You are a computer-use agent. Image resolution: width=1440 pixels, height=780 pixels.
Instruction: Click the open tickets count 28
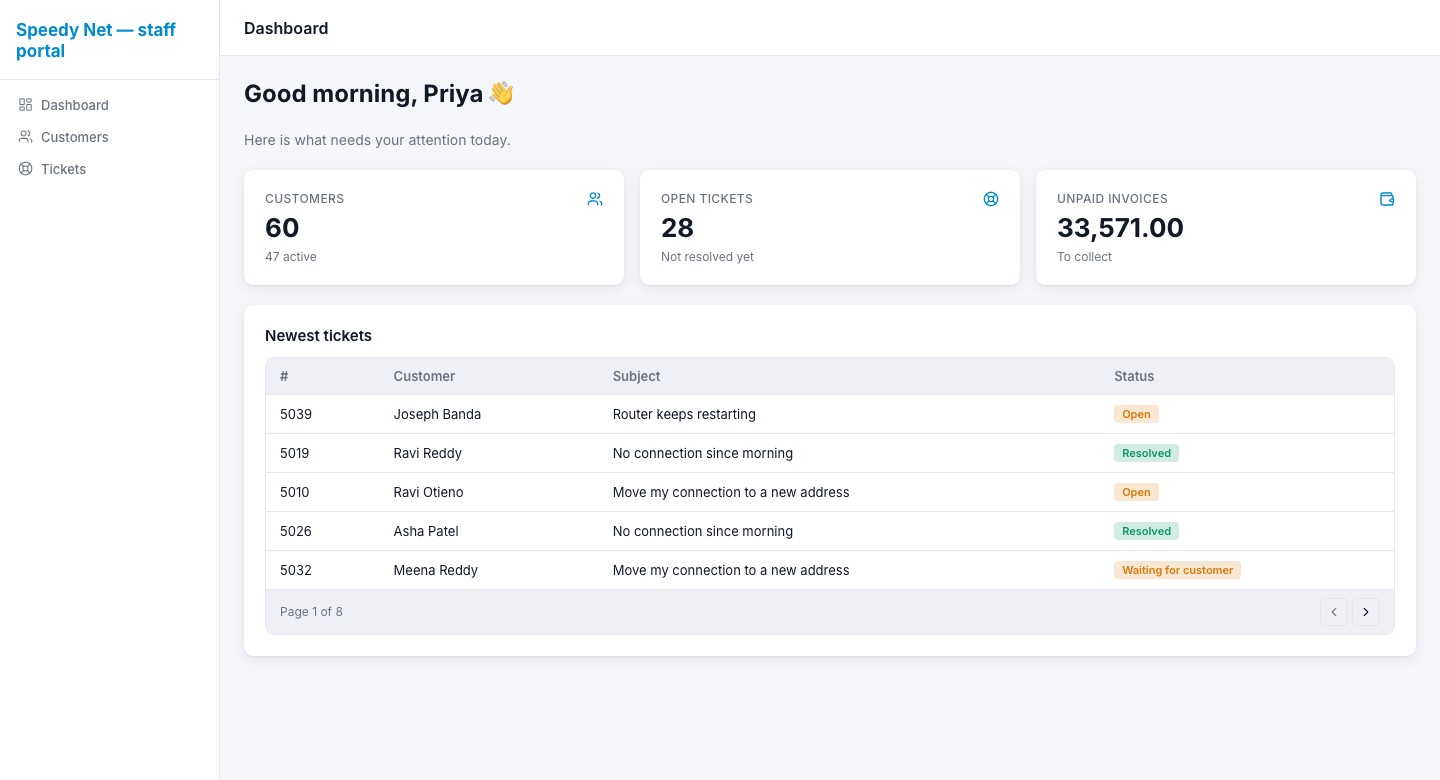point(677,228)
